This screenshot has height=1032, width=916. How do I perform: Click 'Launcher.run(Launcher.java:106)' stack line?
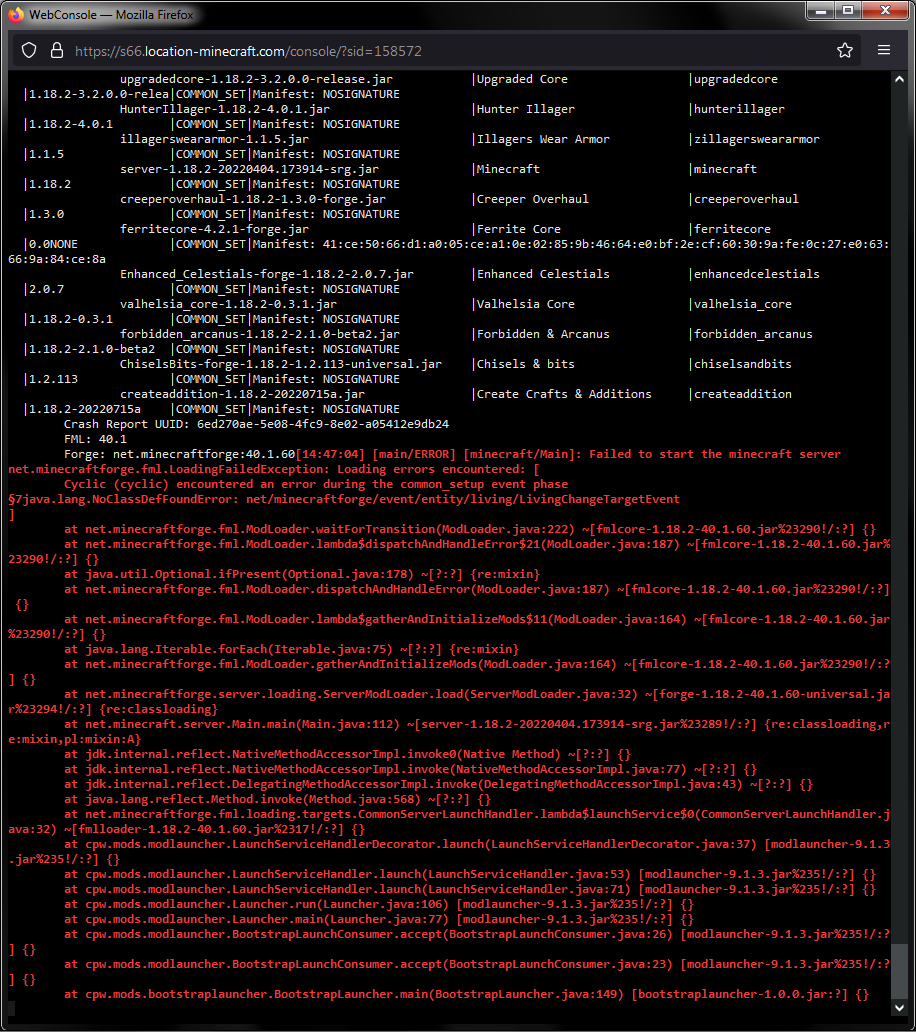(378, 904)
